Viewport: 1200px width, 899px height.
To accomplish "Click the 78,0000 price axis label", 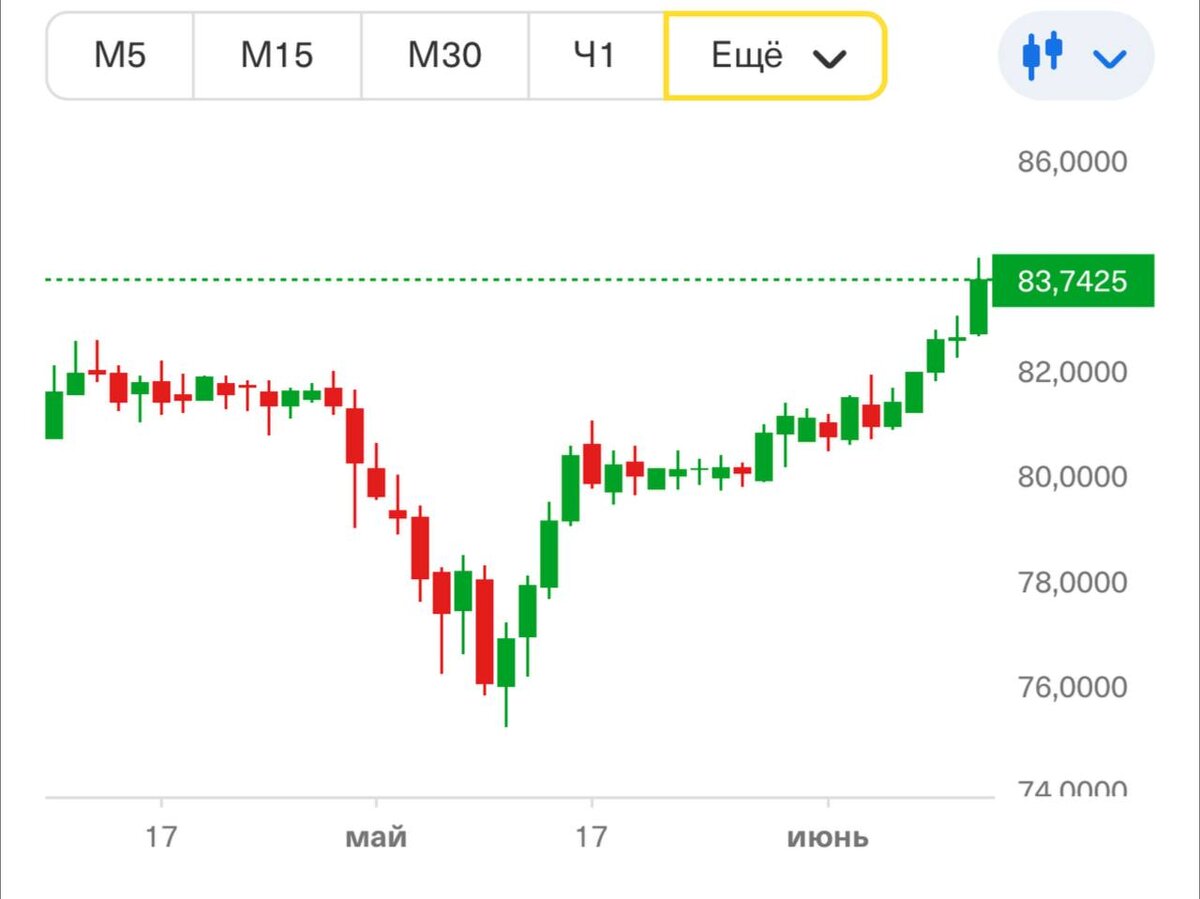I will pyautogui.click(x=1072, y=582).
